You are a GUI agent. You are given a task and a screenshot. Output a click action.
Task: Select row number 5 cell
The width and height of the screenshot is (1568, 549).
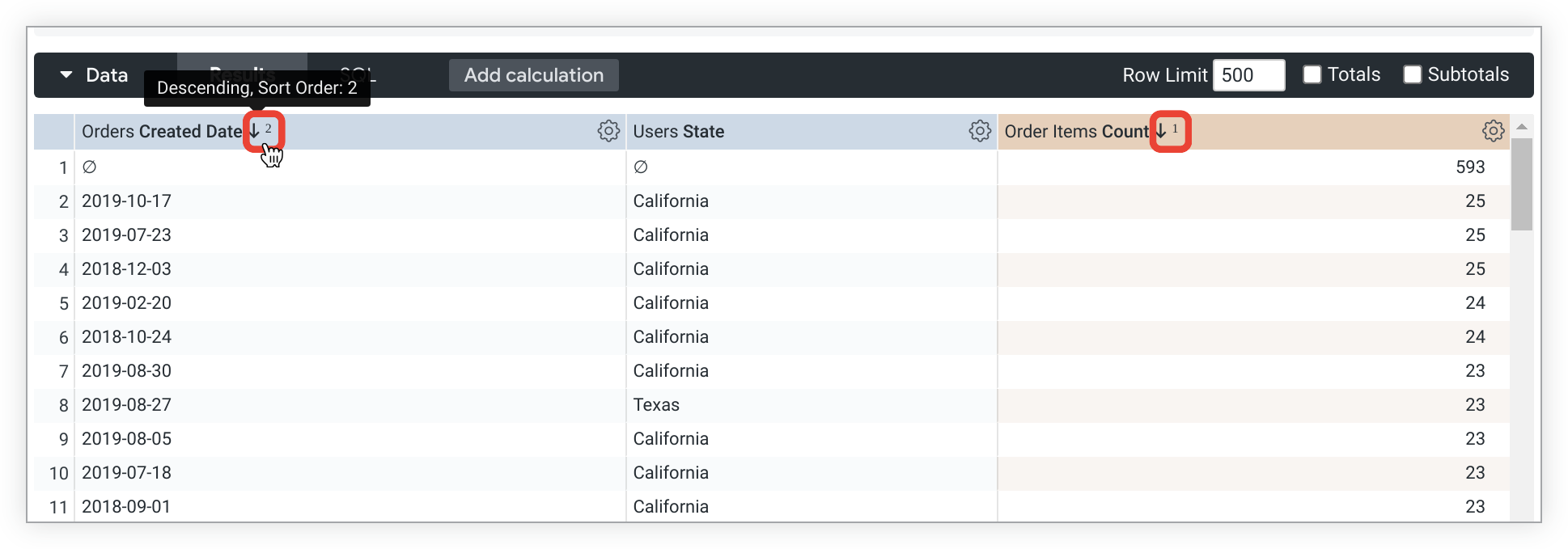(63, 303)
